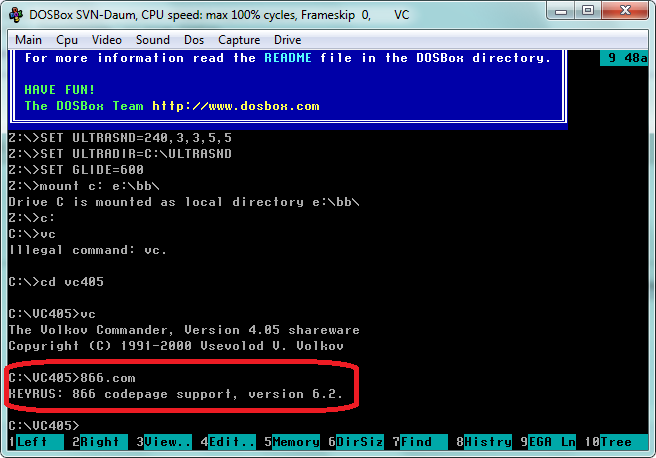This screenshot has height=458, width=656.
Task: Click the http://www.dosbox.com link text
Action: point(236,106)
